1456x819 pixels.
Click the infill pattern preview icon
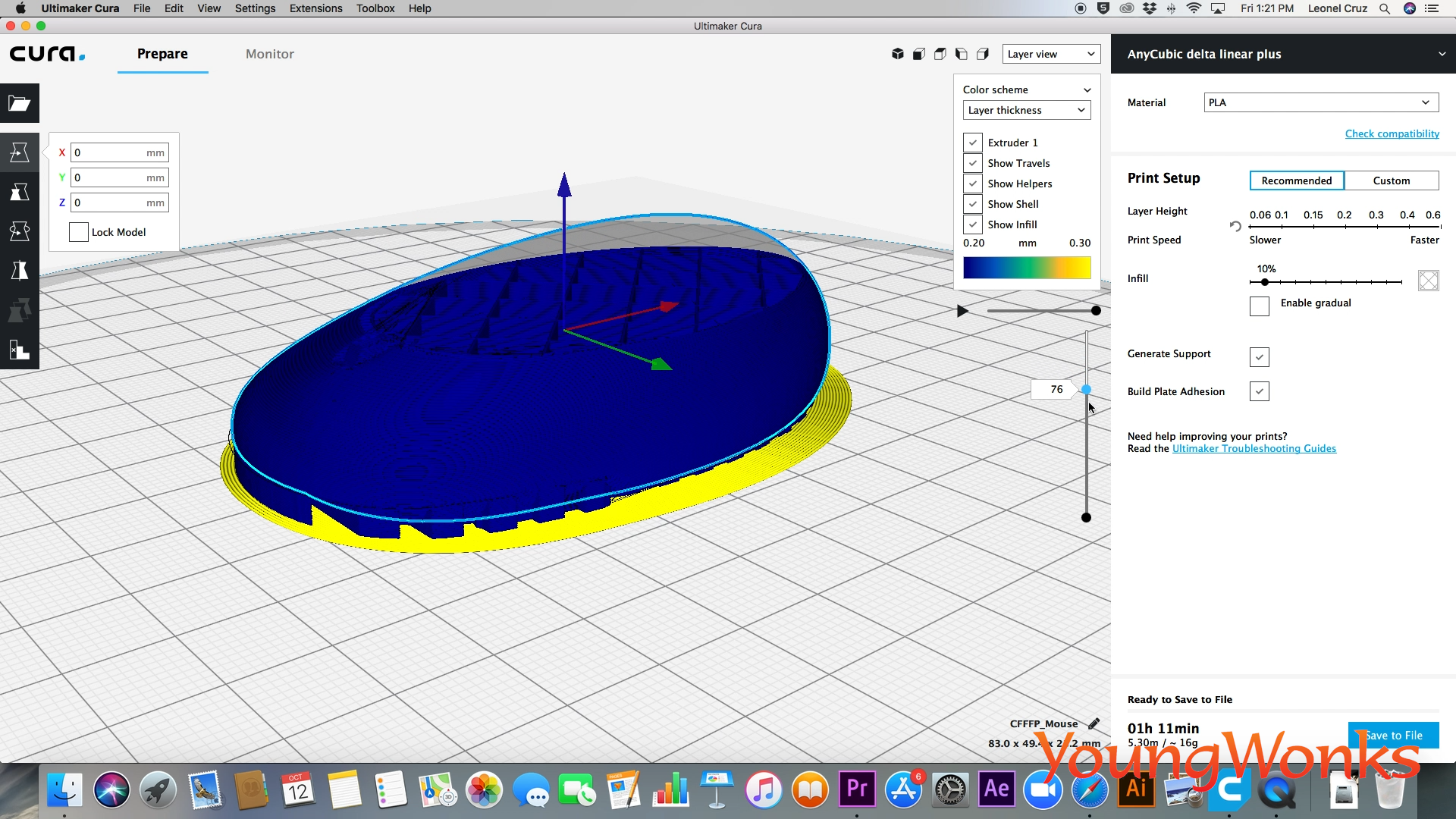coord(1429,281)
